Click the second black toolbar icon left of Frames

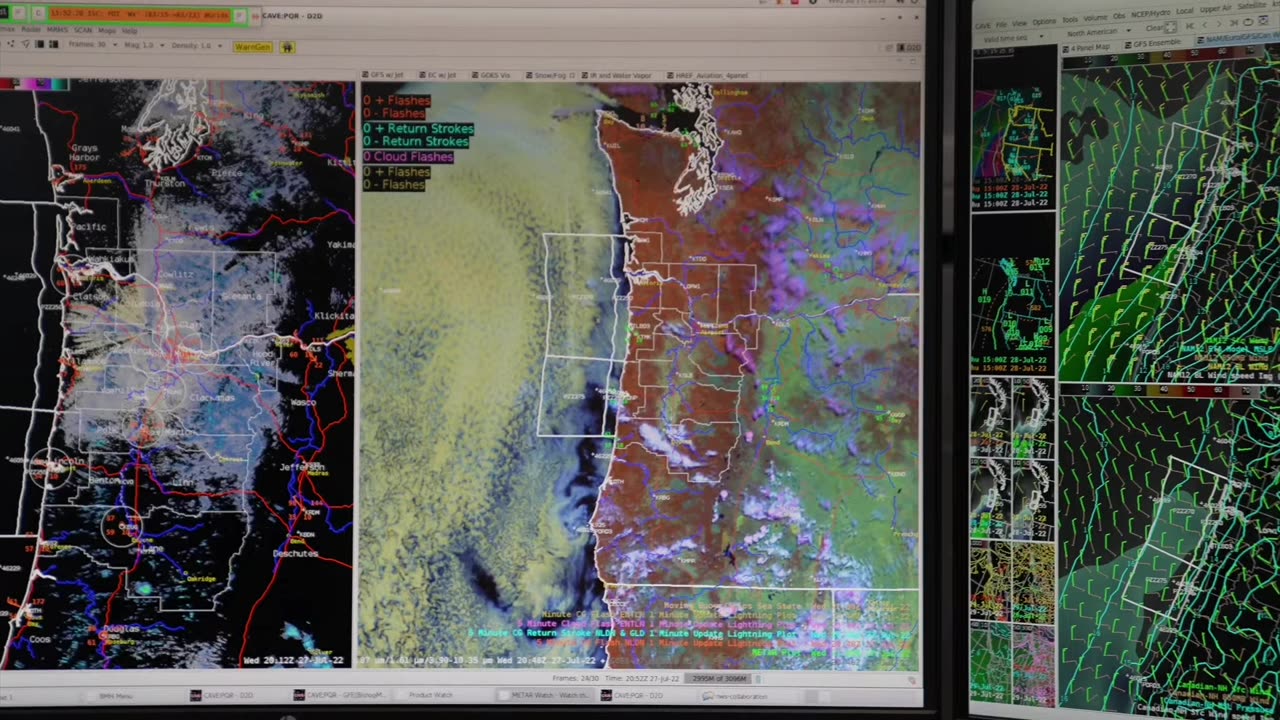coord(53,44)
